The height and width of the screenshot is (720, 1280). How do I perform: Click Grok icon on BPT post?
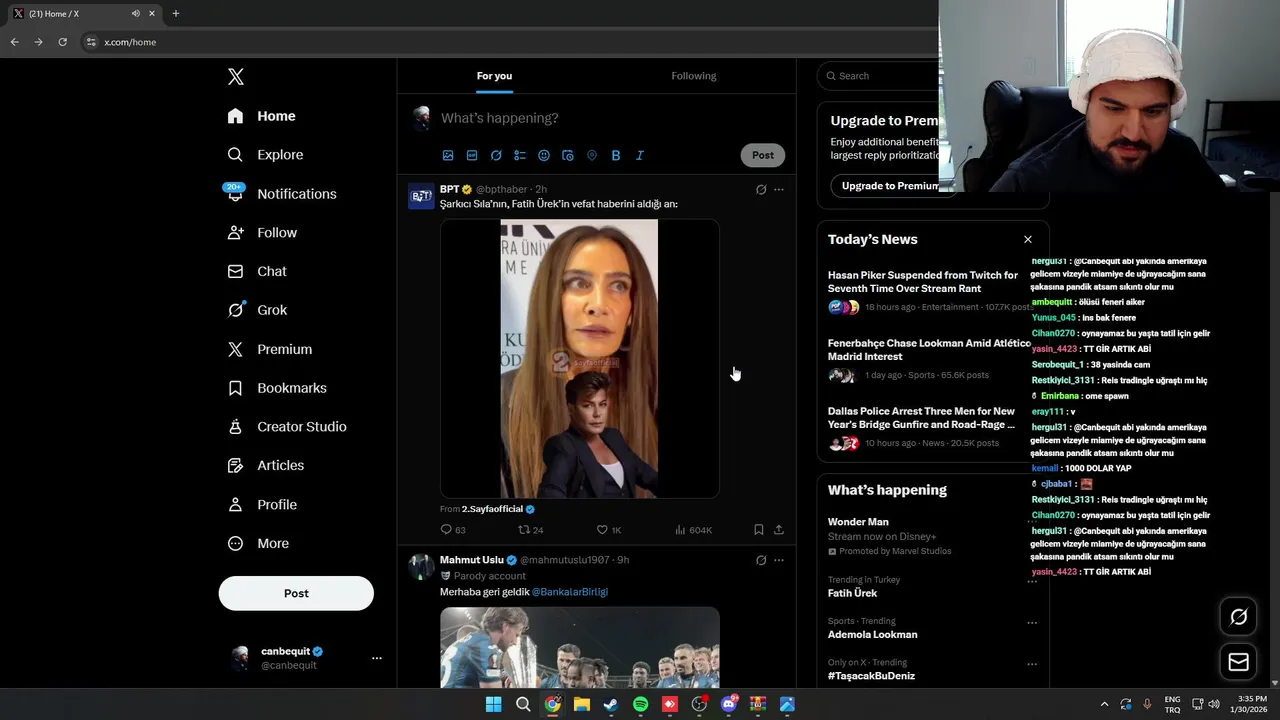(761, 189)
